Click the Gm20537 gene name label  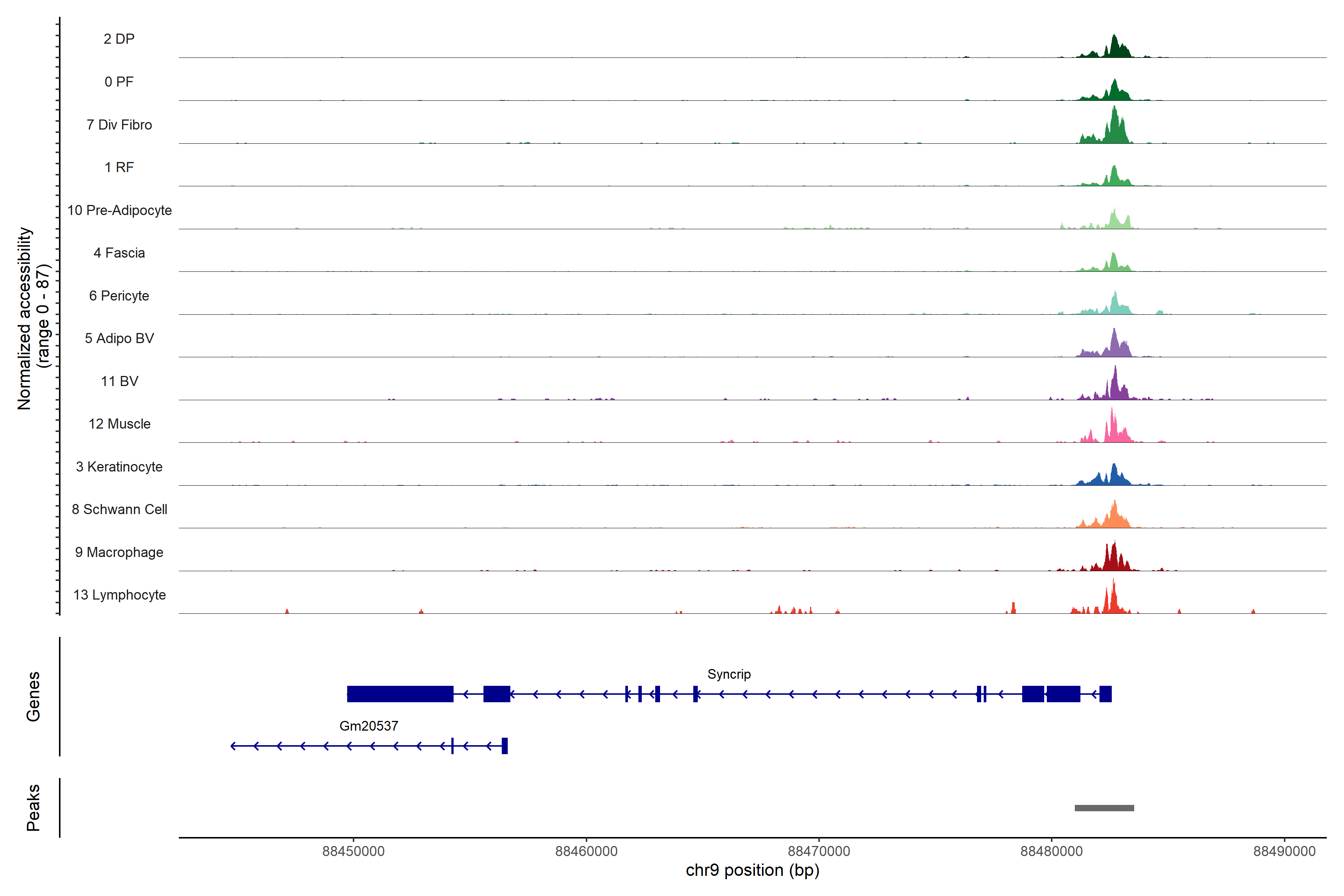click(x=368, y=726)
